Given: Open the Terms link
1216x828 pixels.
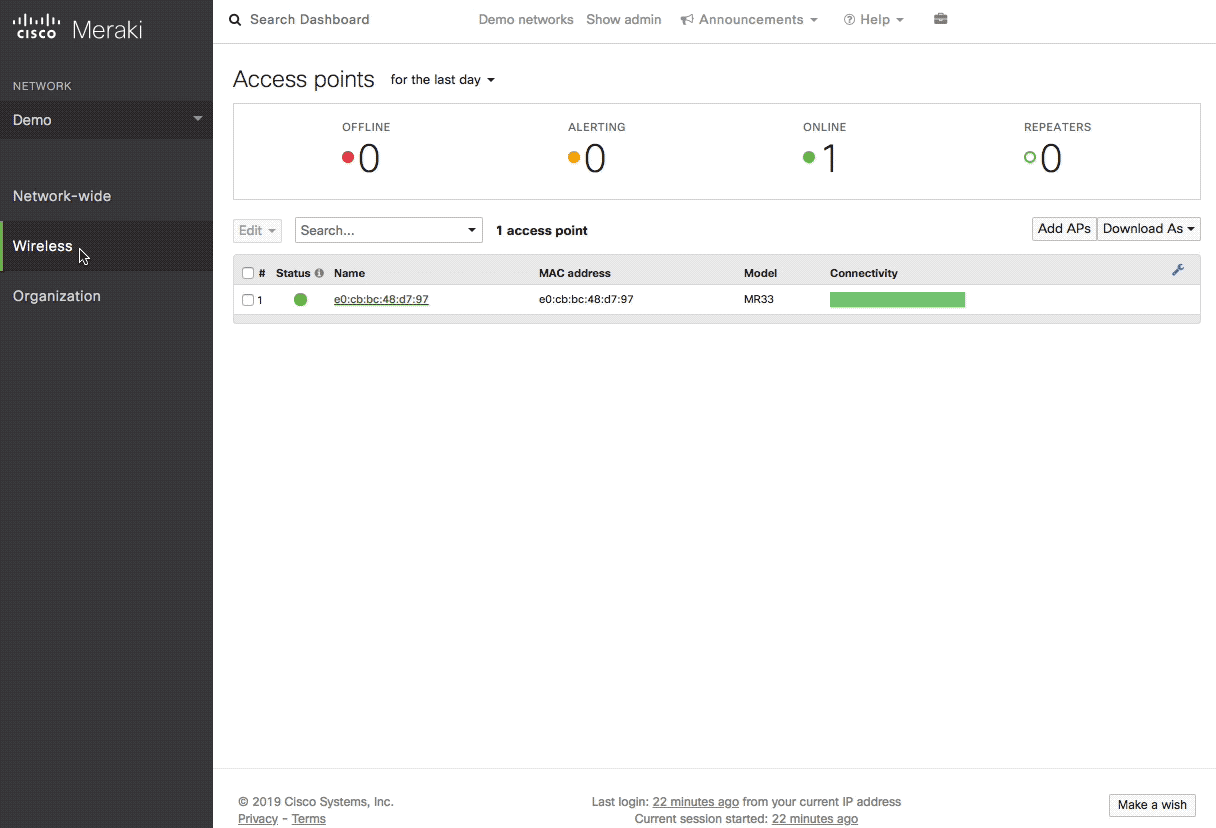Looking at the screenshot, I should [x=309, y=819].
